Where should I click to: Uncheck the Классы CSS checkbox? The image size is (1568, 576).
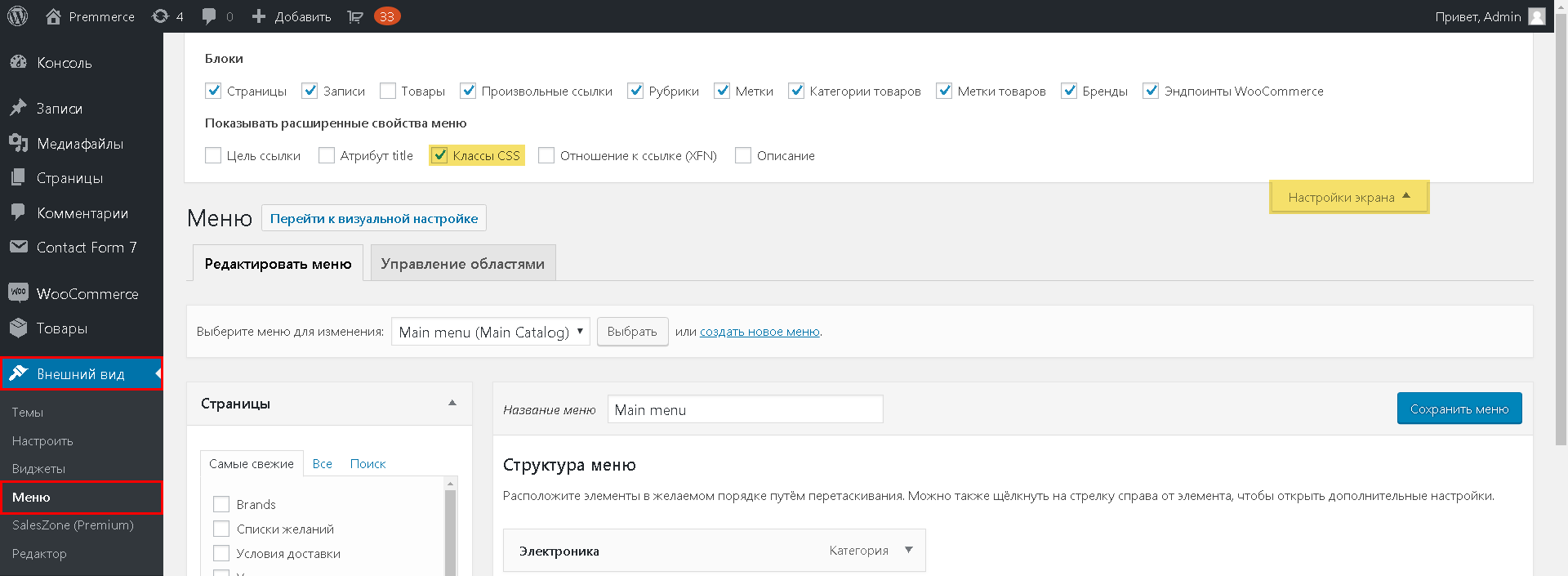pos(439,155)
